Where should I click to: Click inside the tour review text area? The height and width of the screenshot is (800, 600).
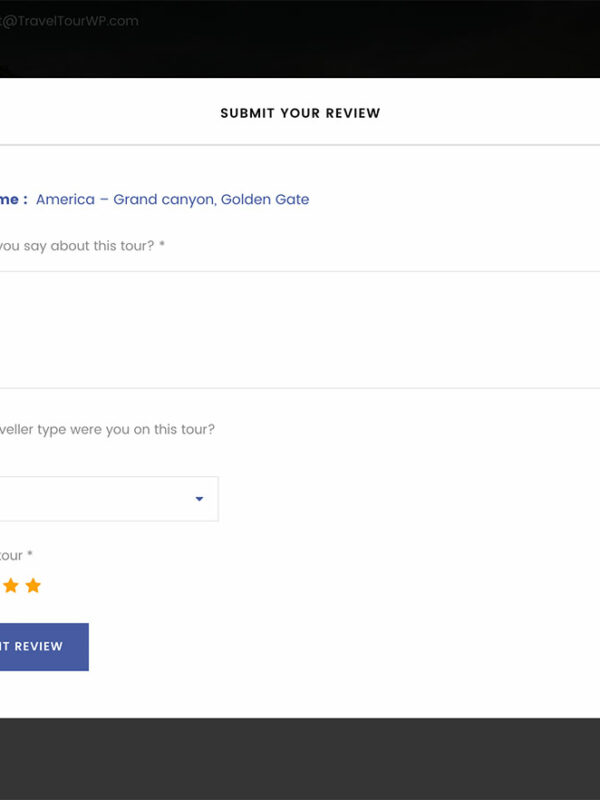300,330
